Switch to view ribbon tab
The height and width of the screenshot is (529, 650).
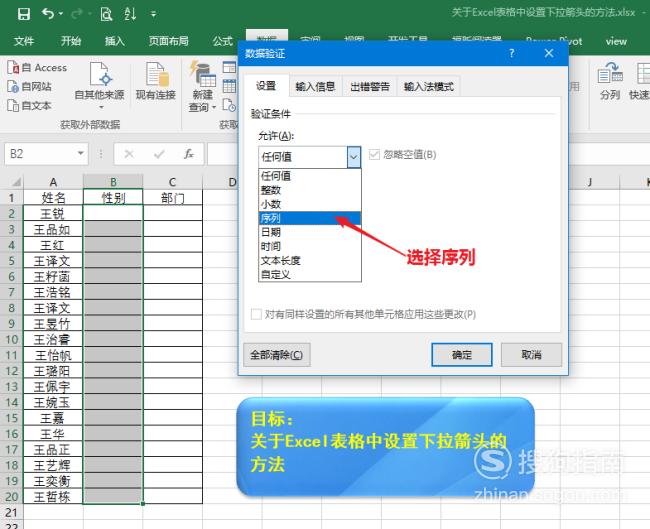pyautogui.click(x=616, y=41)
